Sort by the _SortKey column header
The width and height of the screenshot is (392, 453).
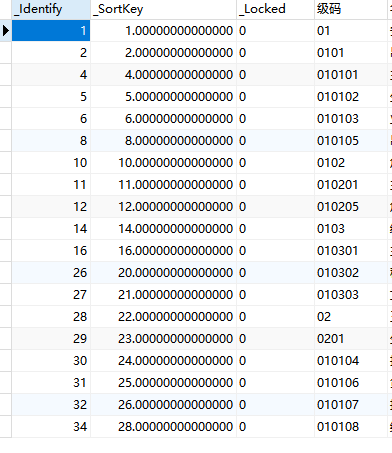(x=163, y=9)
